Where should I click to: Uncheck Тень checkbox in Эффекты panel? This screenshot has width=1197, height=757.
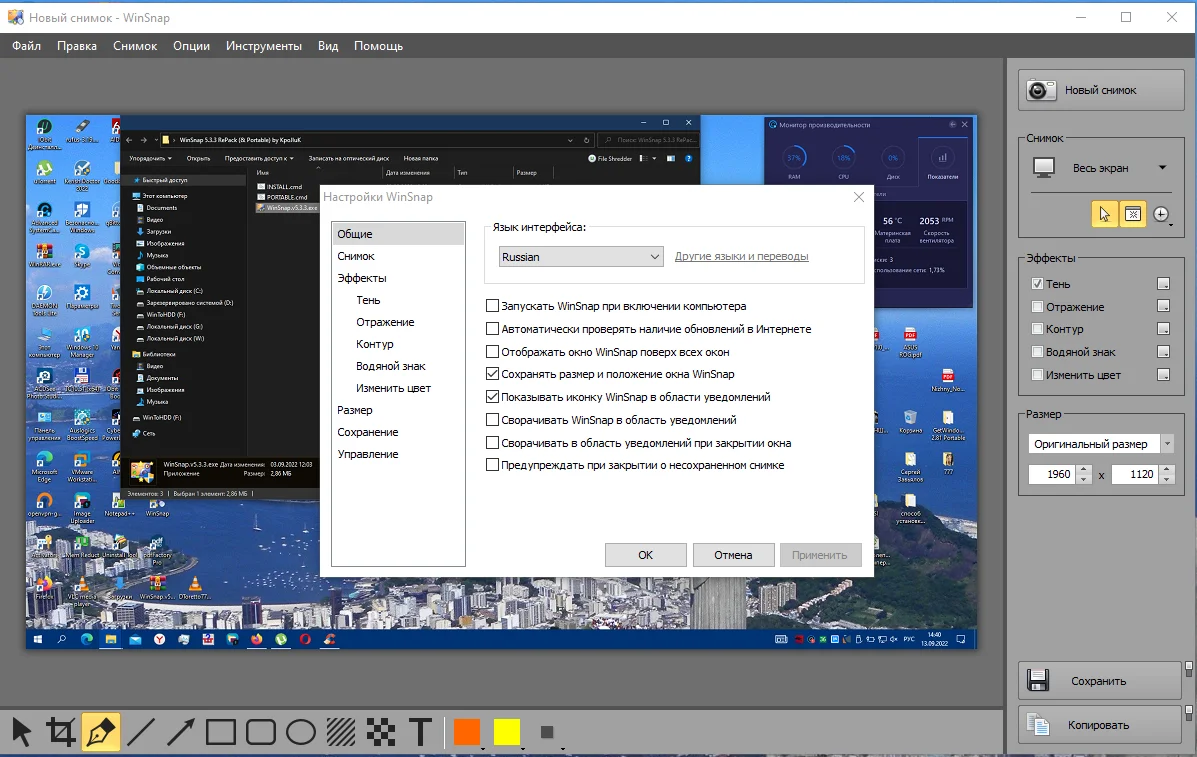coord(1037,284)
